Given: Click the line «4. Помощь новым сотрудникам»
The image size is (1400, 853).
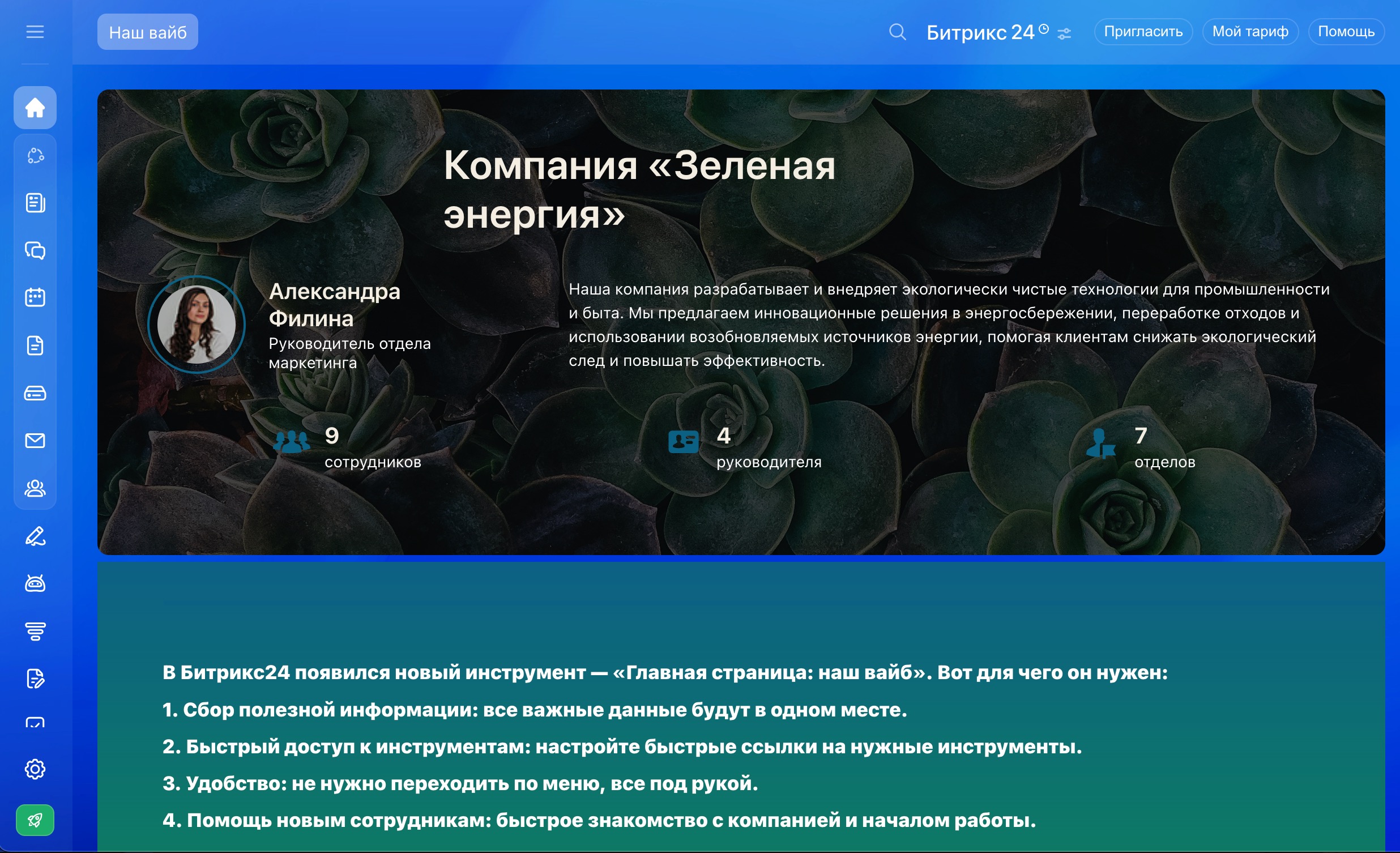Looking at the screenshot, I should (x=599, y=821).
